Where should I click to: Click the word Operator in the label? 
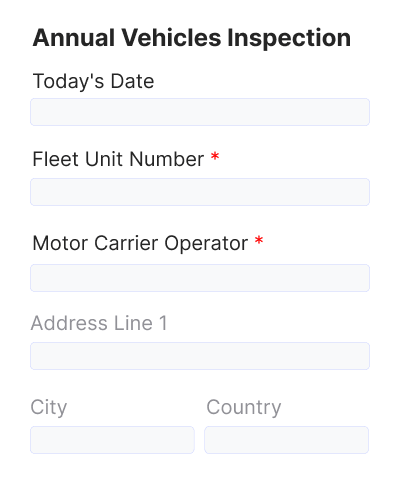[206, 244]
